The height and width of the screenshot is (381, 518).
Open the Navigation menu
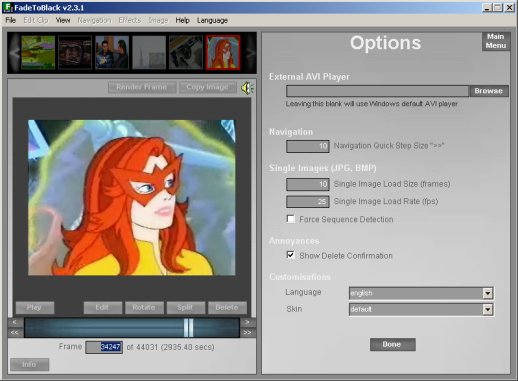[94, 20]
